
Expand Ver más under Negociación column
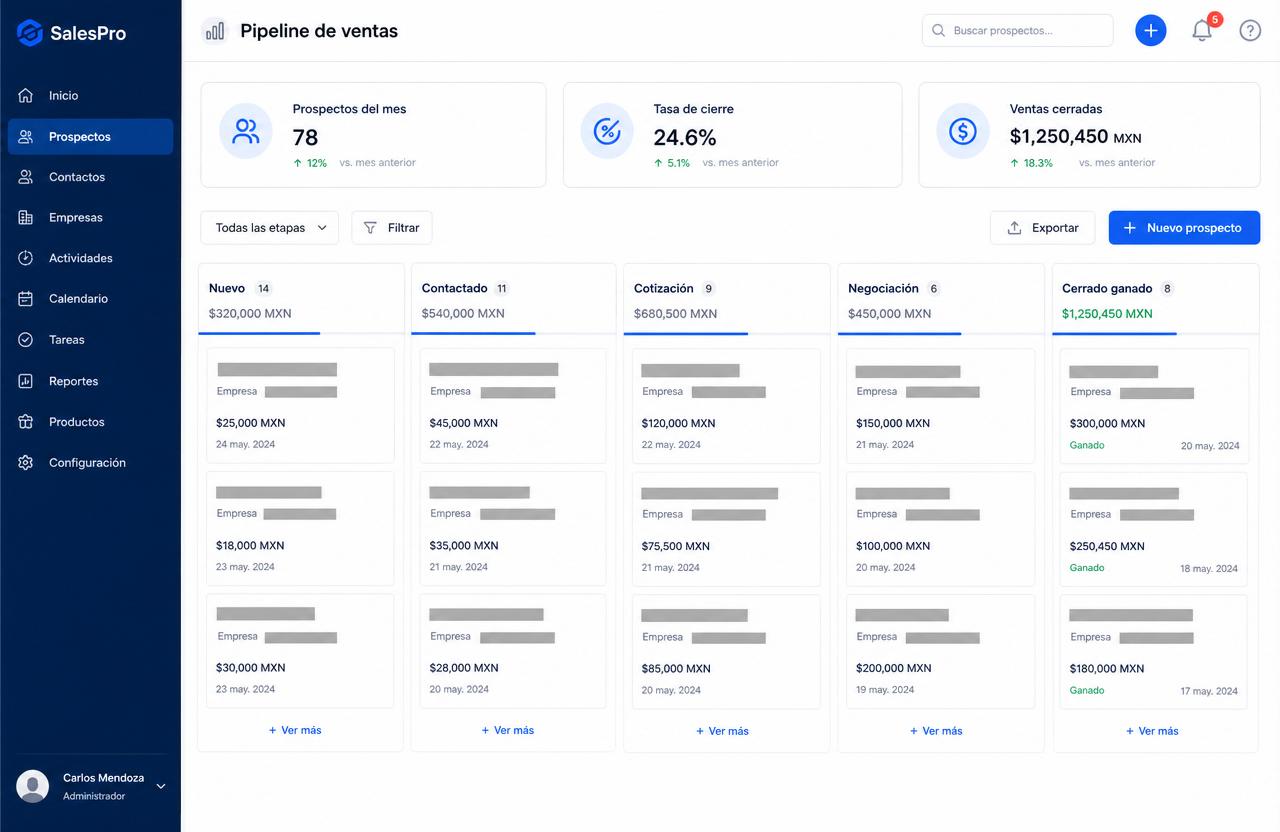click(x=936, y=731)
